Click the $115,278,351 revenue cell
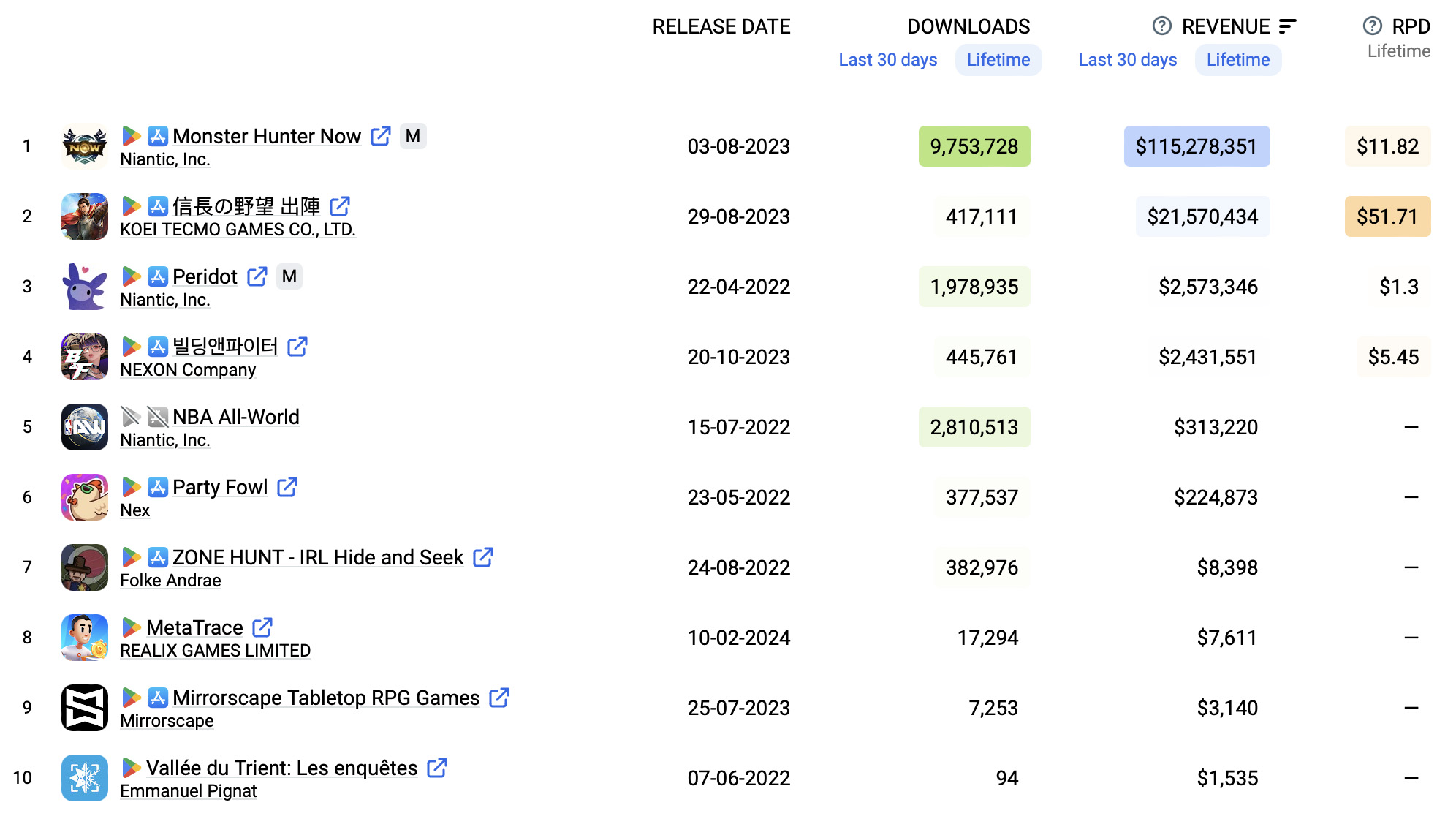 [x=1197, y=146]
